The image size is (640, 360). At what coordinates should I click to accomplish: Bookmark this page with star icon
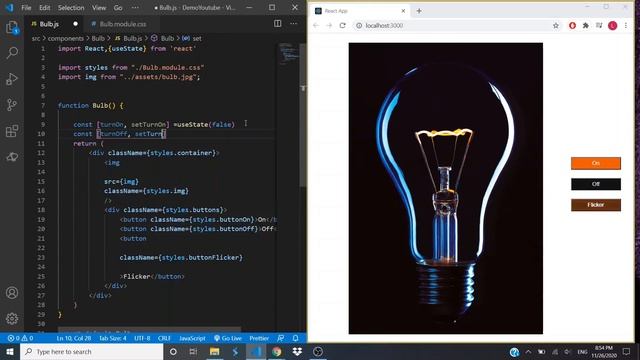click(x=556, y=25)
